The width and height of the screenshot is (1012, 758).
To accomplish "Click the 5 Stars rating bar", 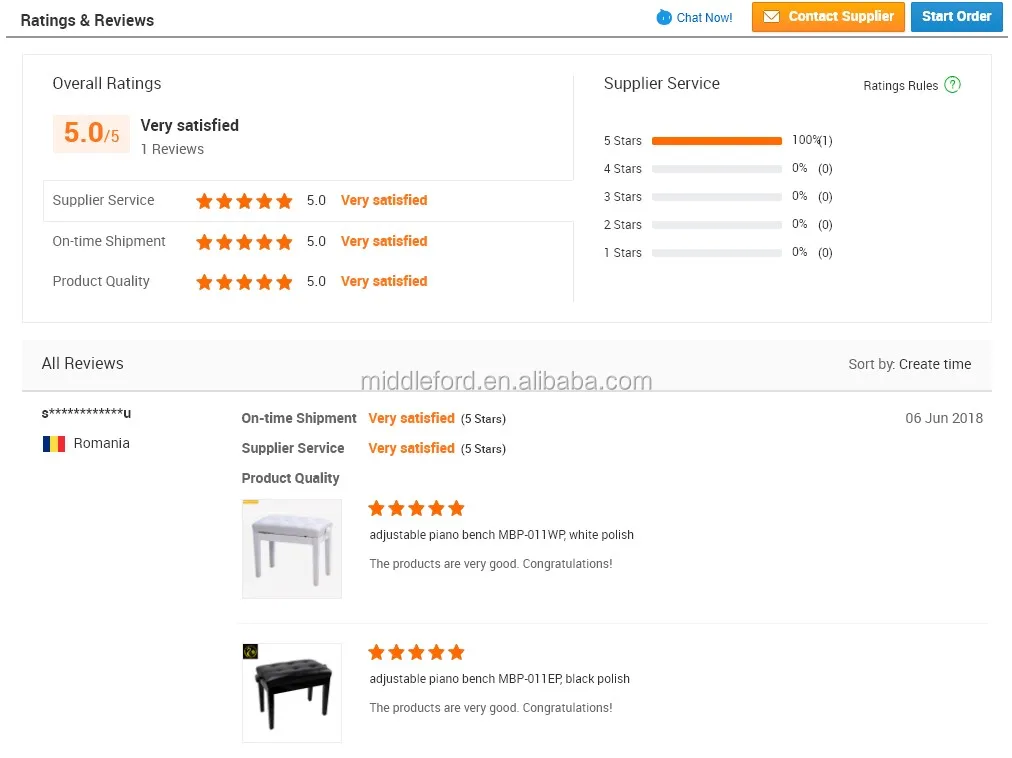I will tap(716, 141).
